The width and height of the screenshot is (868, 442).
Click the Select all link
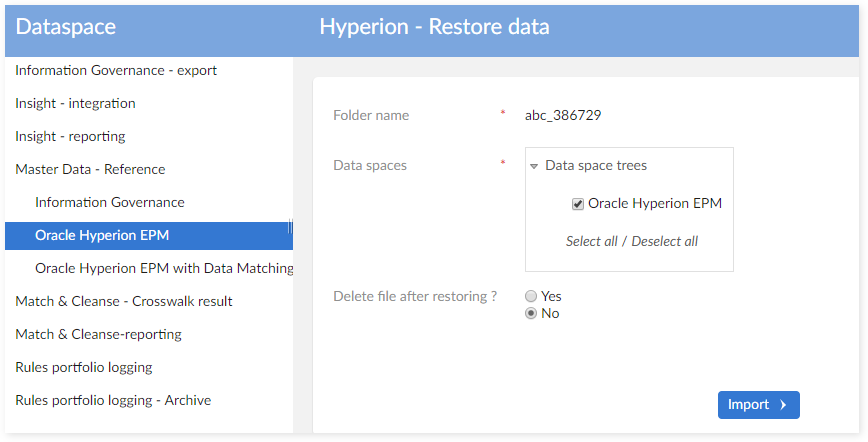pyautogui.click(x=591, y=241)
